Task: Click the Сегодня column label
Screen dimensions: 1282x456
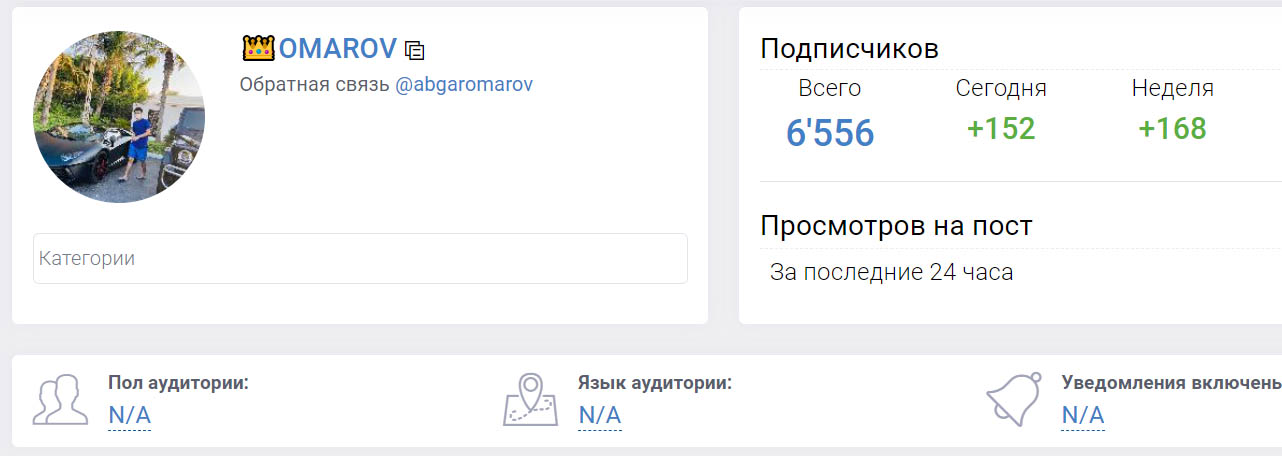Action: pos(1001,88)
